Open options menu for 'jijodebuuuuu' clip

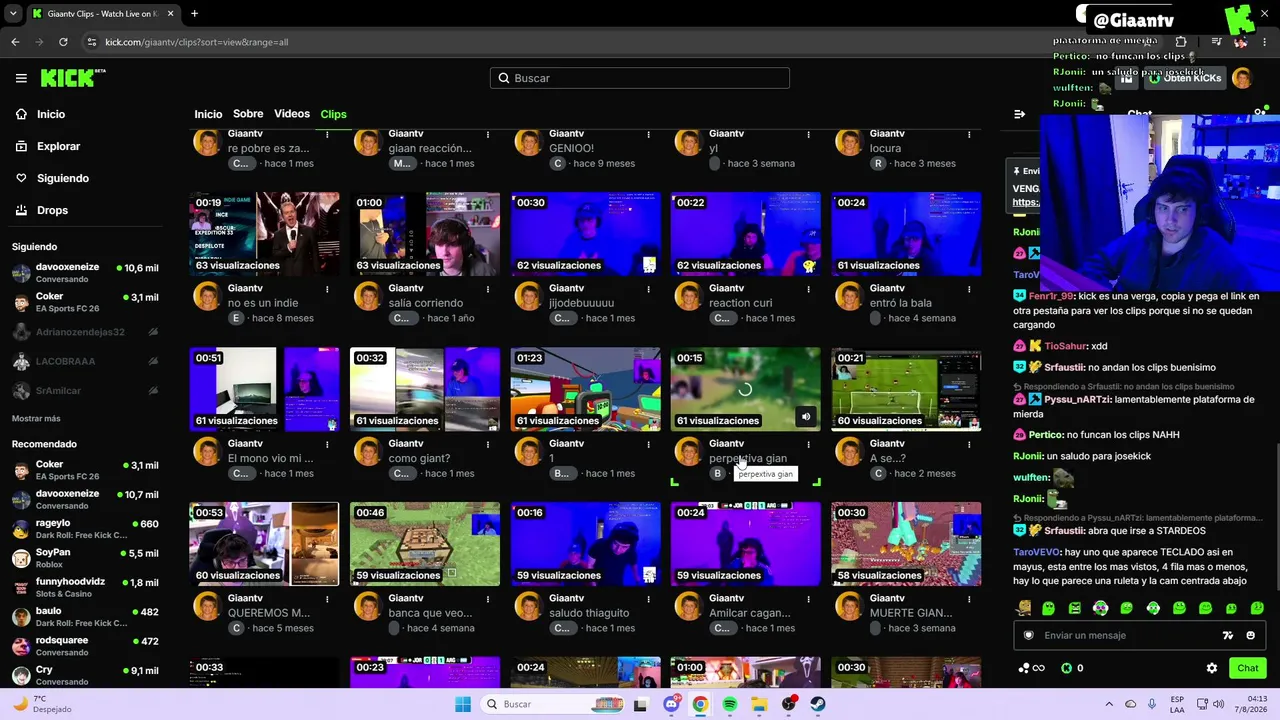pos(648,289)
